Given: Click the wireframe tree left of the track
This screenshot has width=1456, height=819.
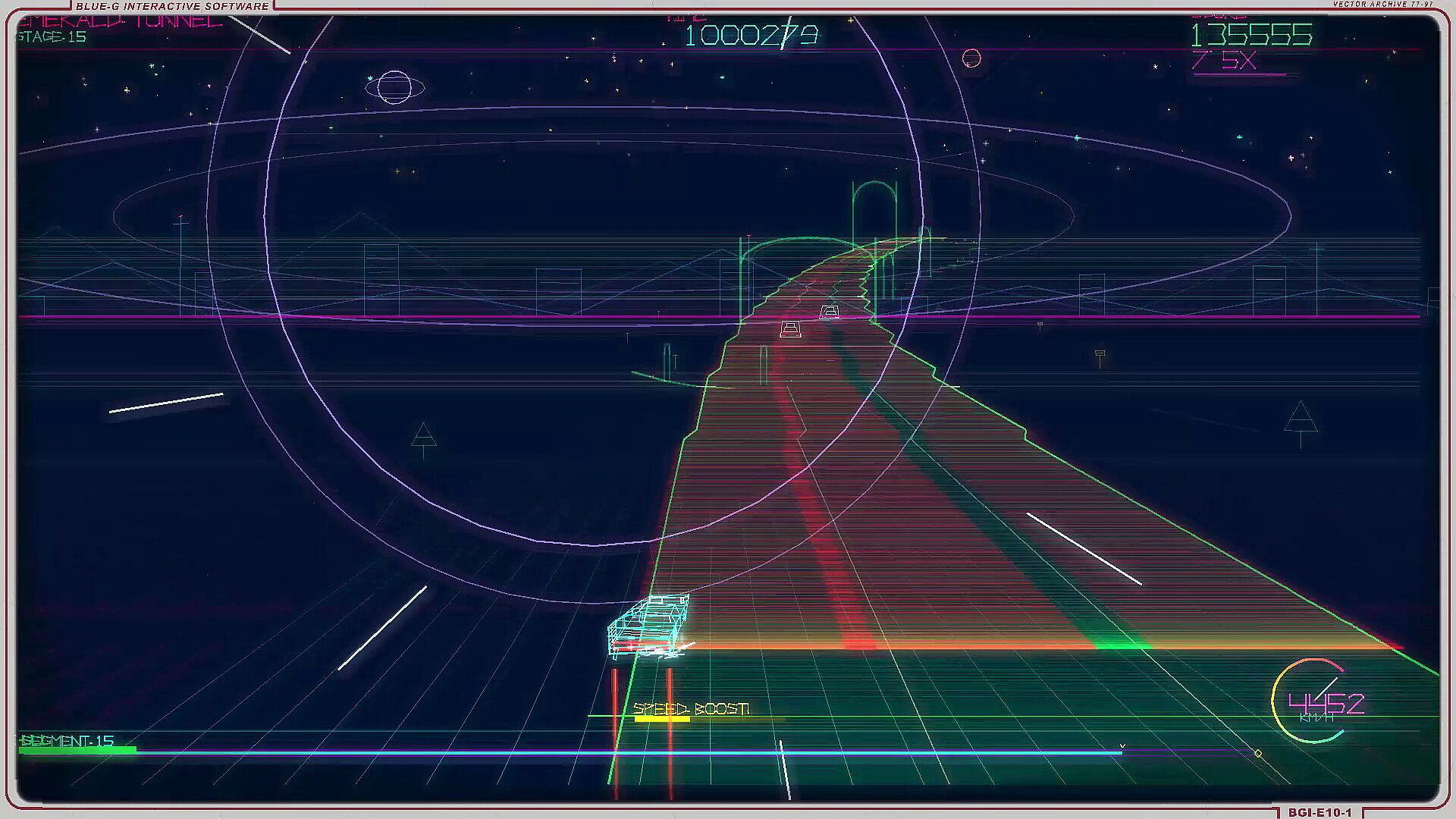Looking at the screenshot, I should pyautogui.click(x=423, y=440).
